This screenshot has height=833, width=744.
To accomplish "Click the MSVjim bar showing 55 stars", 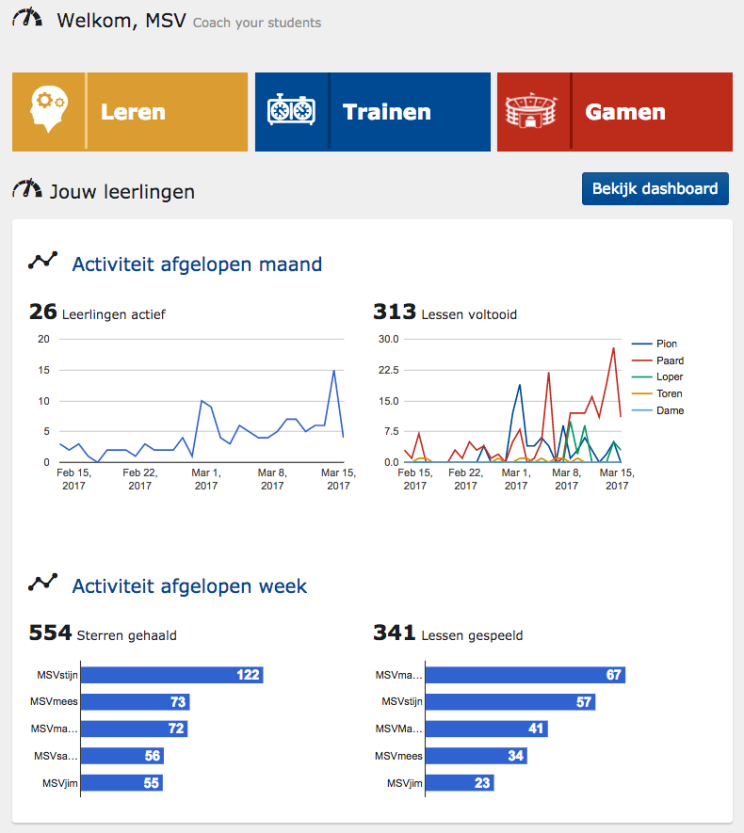I will pos(122,783).
